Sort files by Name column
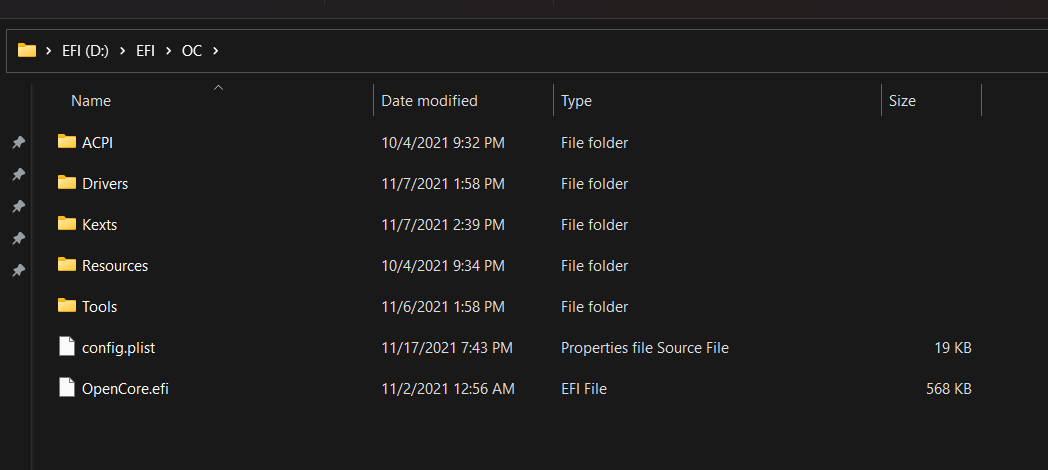This screenshot has height=470, width=1048. [x=91, y=101]
